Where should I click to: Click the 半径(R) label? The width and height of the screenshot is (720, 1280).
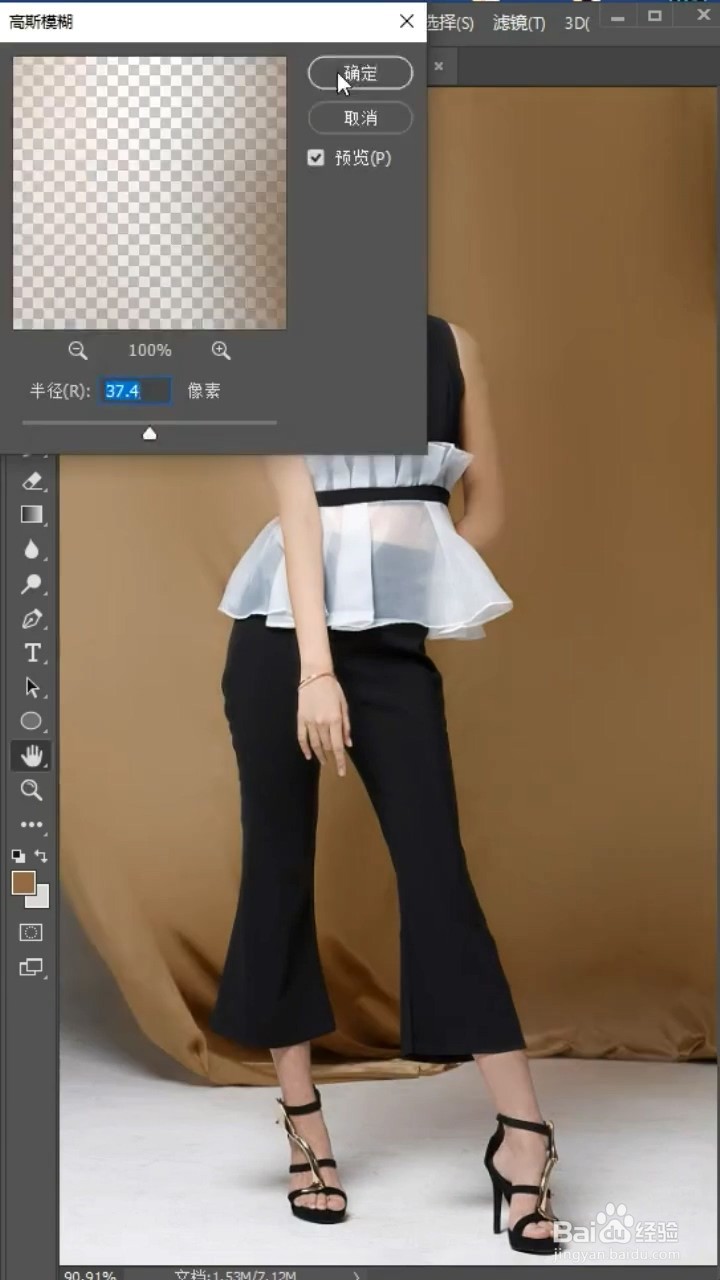tap(60, 391)
